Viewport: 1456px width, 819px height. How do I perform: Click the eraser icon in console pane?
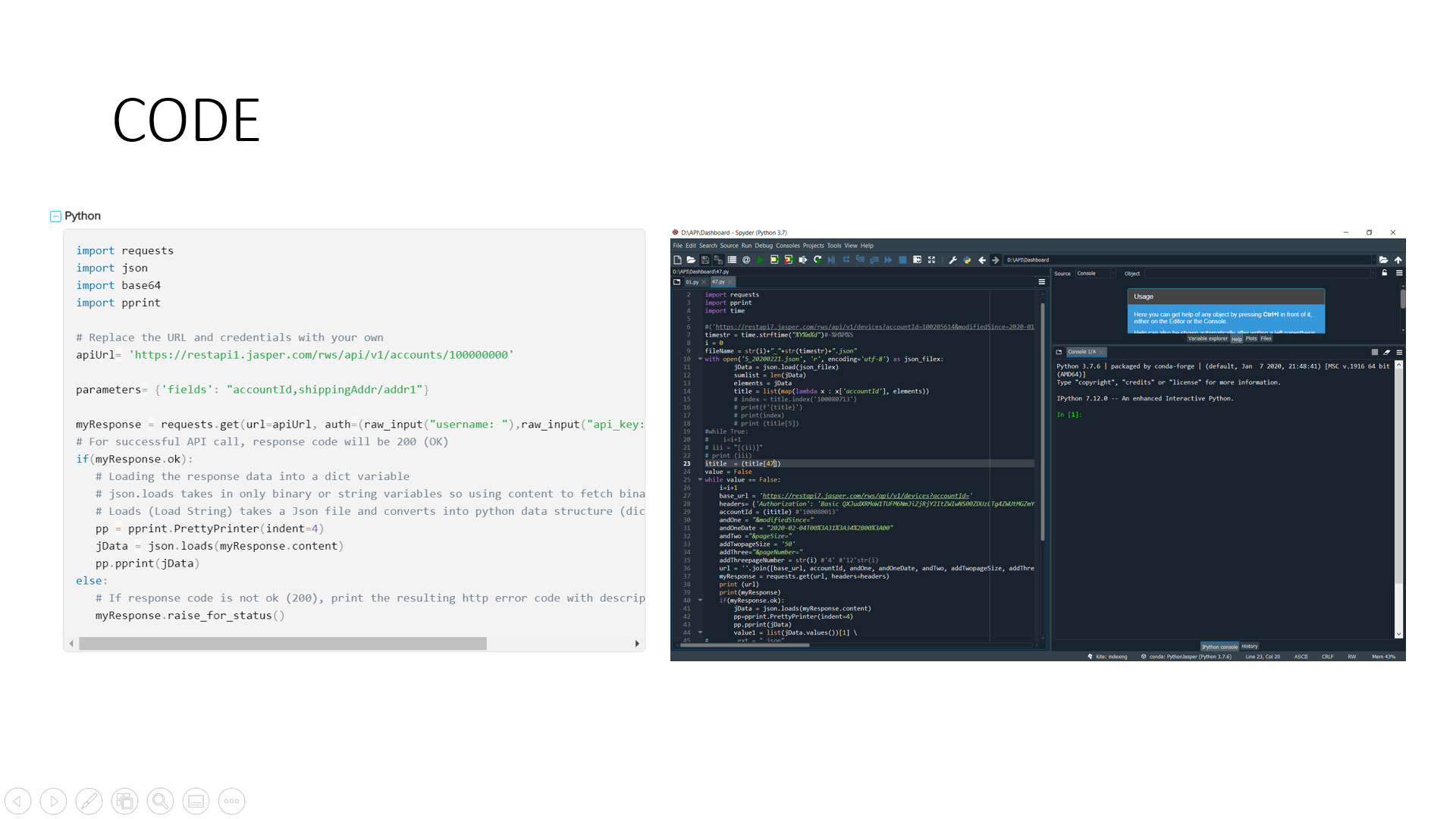(x=1387, y=352)
